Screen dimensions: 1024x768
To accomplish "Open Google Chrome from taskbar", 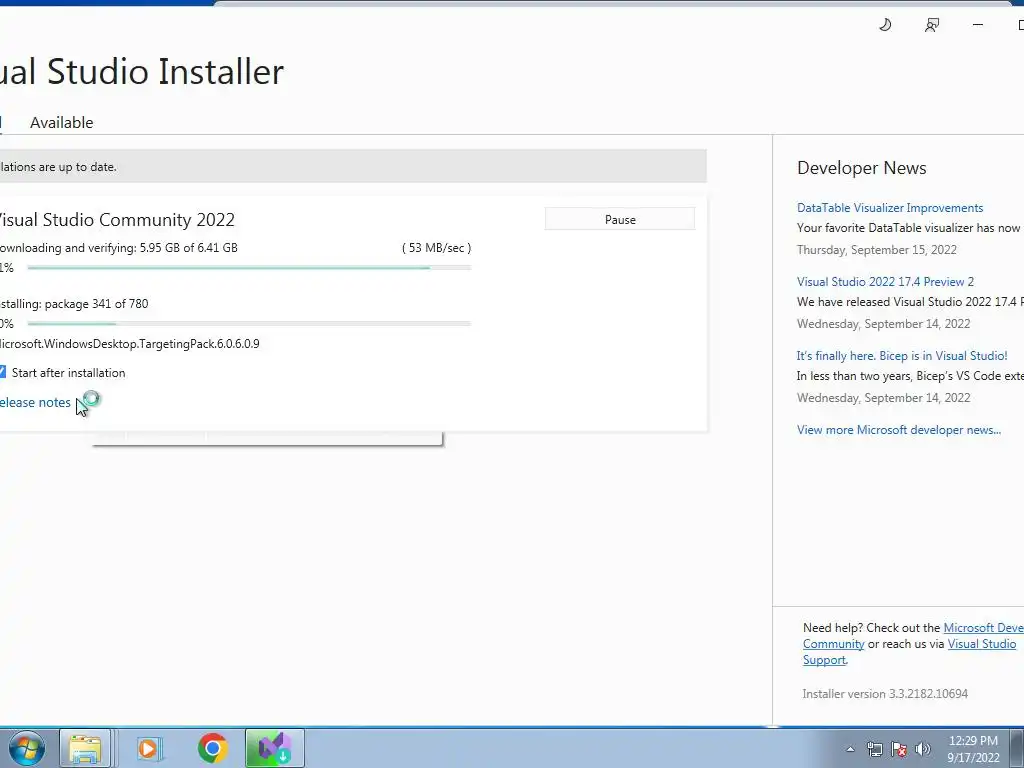I will pyautogui.click(x=212, y=748).
